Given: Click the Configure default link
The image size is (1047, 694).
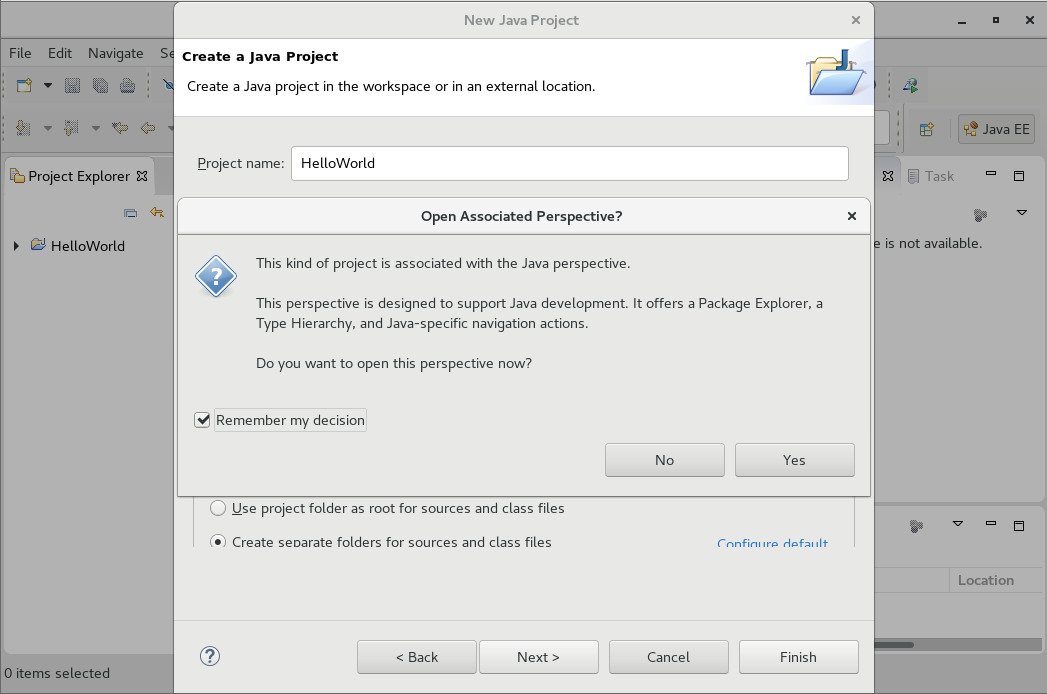Looking at the screenshot, I should tap(772, 544).
